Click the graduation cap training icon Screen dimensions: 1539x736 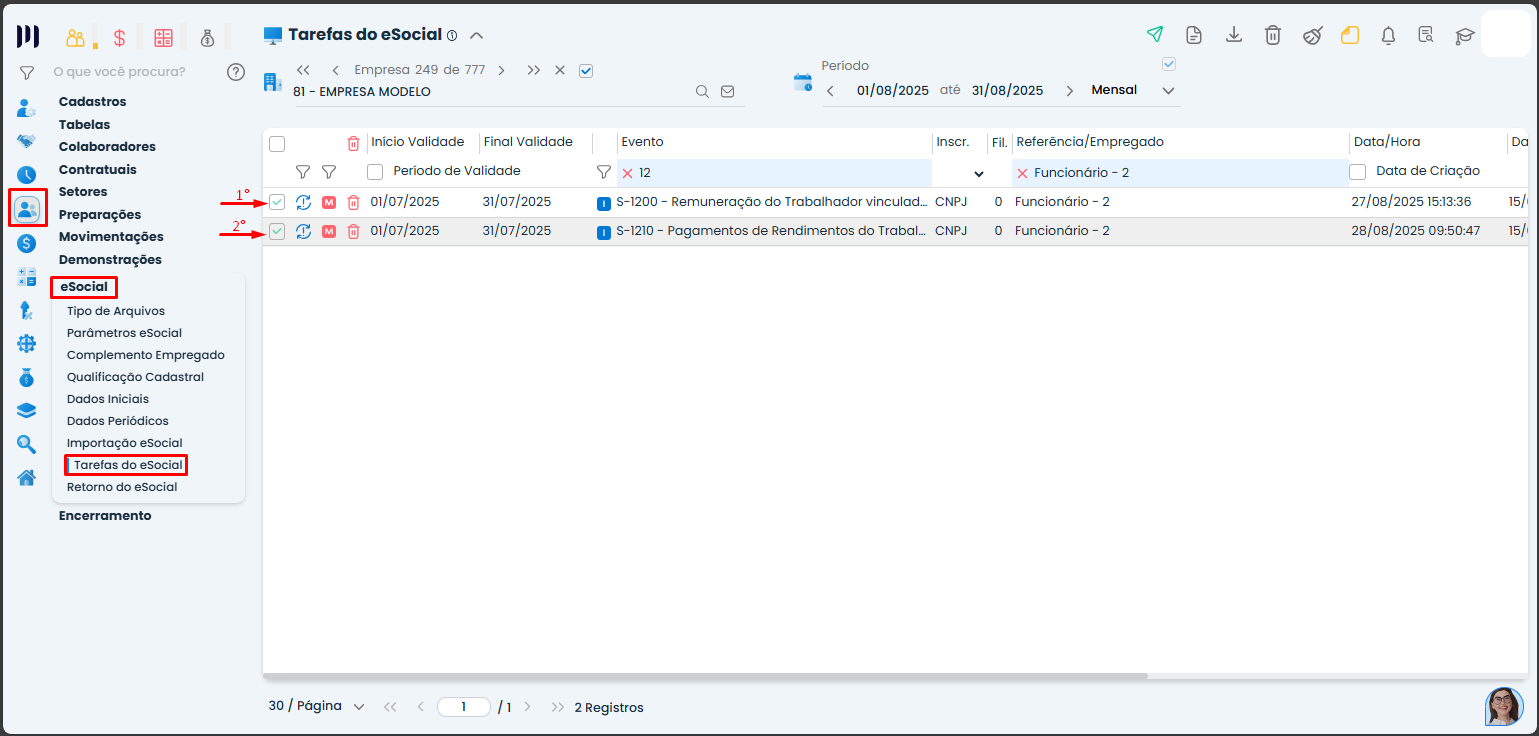pos(1465,35)
